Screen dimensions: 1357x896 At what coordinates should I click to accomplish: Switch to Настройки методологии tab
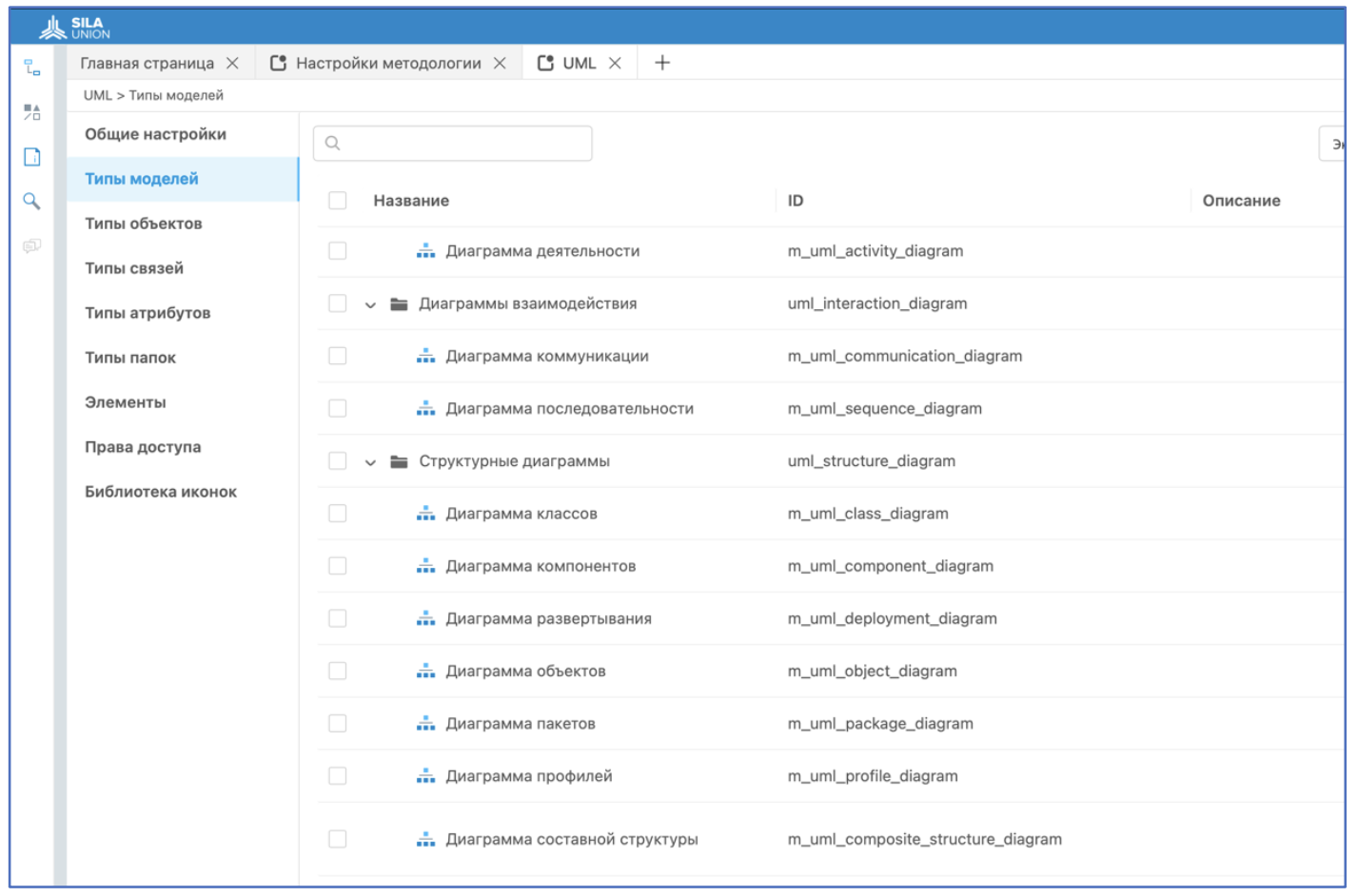pyautogui.click(x=387, y=63)
